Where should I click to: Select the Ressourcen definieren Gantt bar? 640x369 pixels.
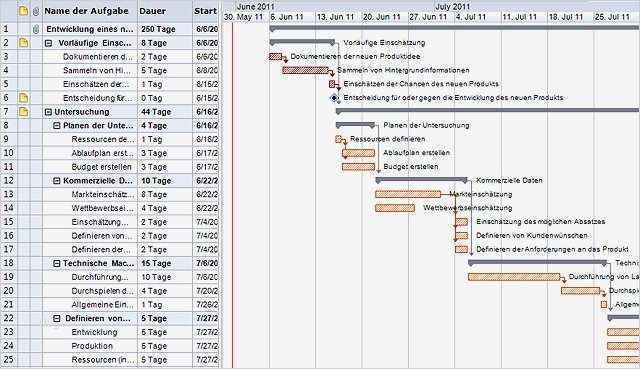click(338, 139)
